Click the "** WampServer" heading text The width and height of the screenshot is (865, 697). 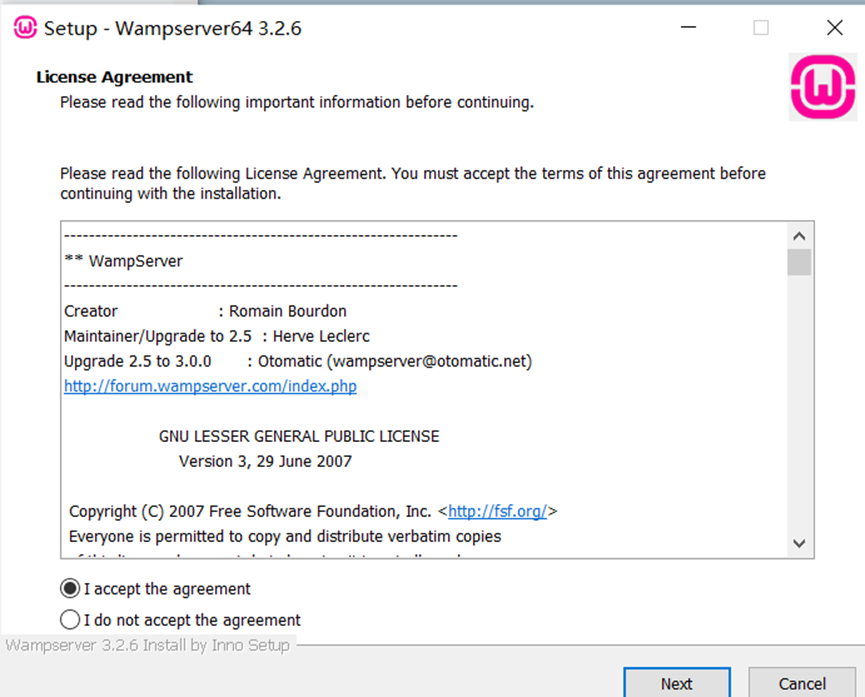pyautogui.click(x=124, y=261)
